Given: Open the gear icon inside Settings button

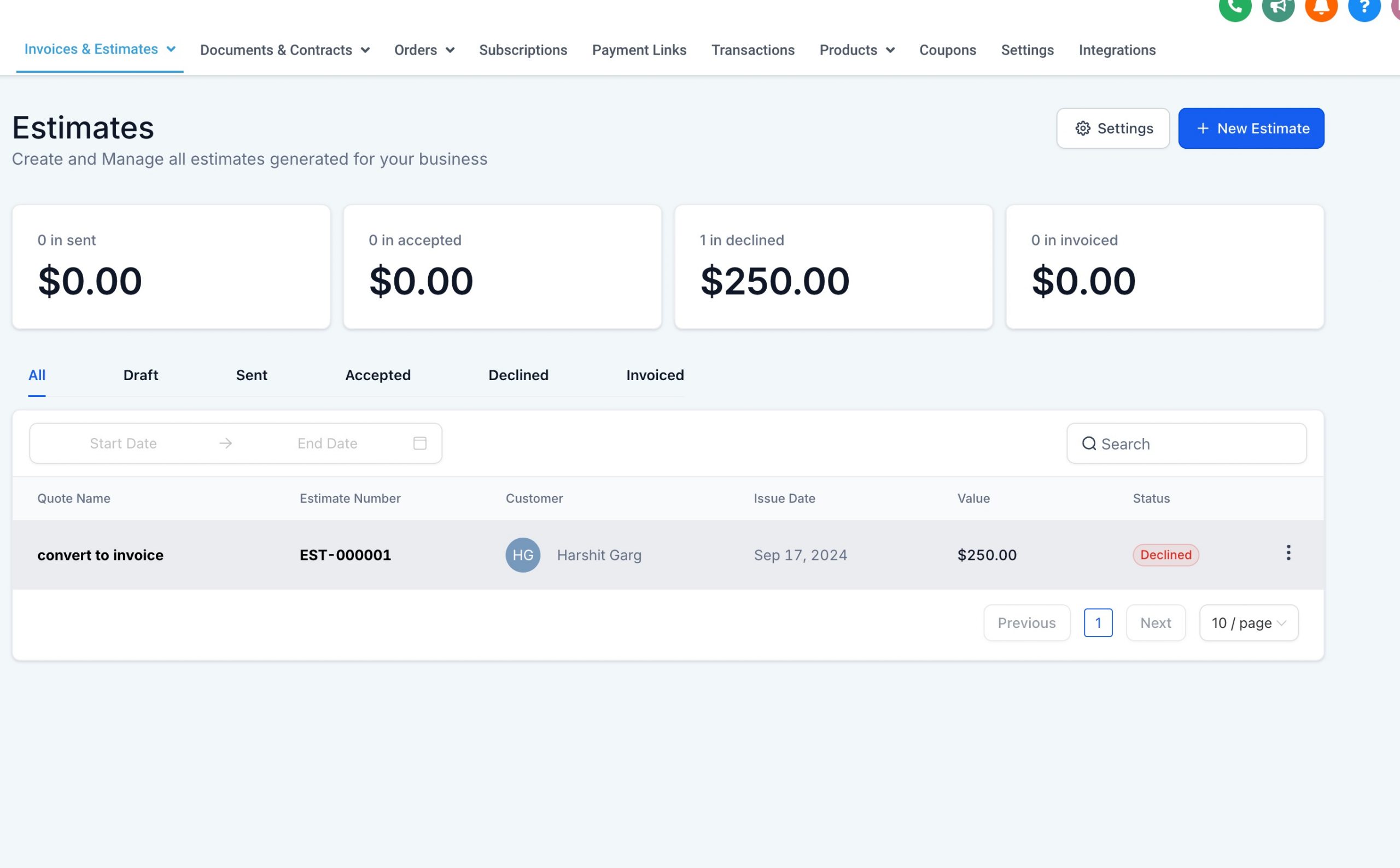Looking at the screenshot, I should [1083, 128].
